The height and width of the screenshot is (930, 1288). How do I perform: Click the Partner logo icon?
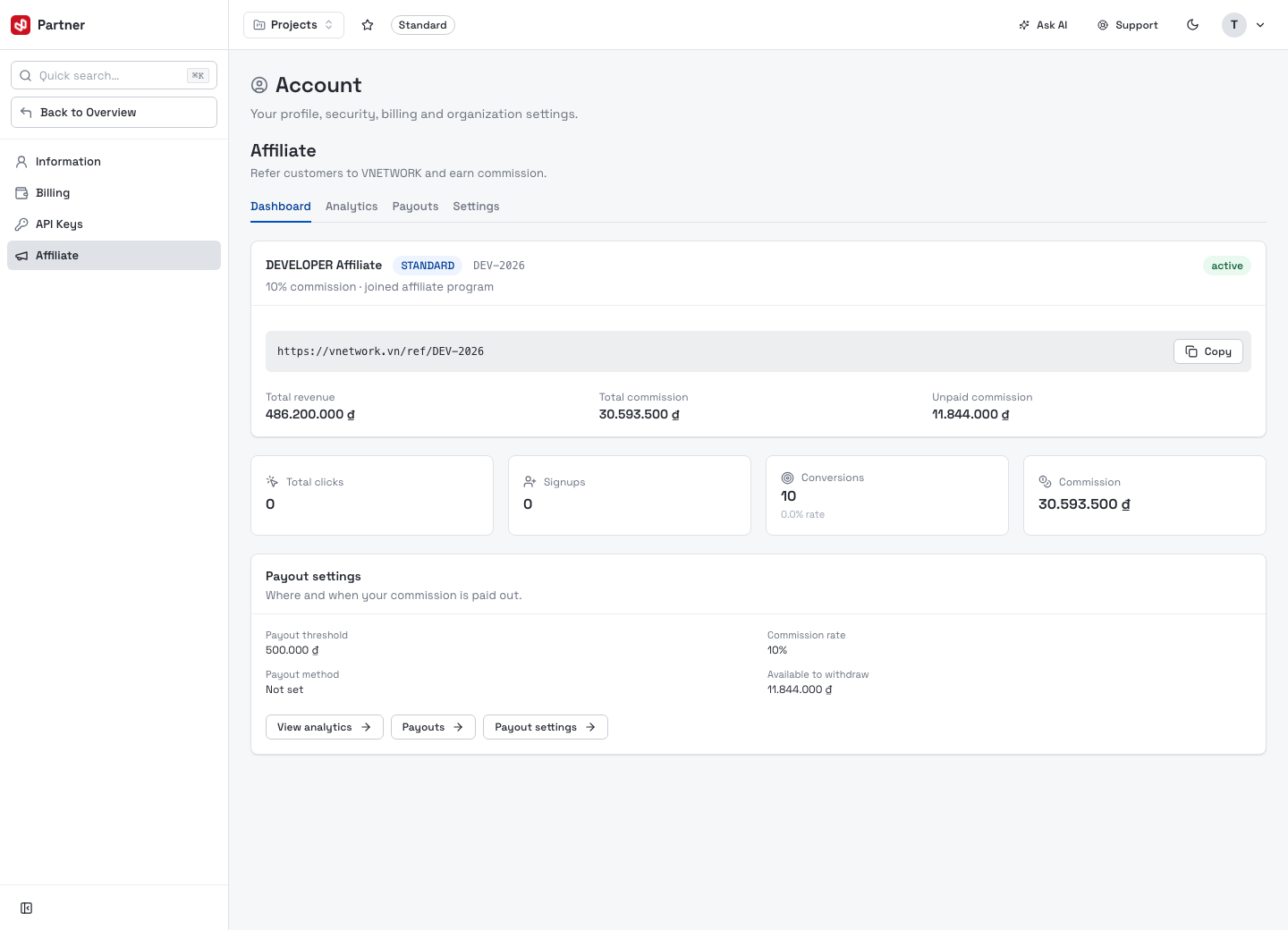pos(21,25)
